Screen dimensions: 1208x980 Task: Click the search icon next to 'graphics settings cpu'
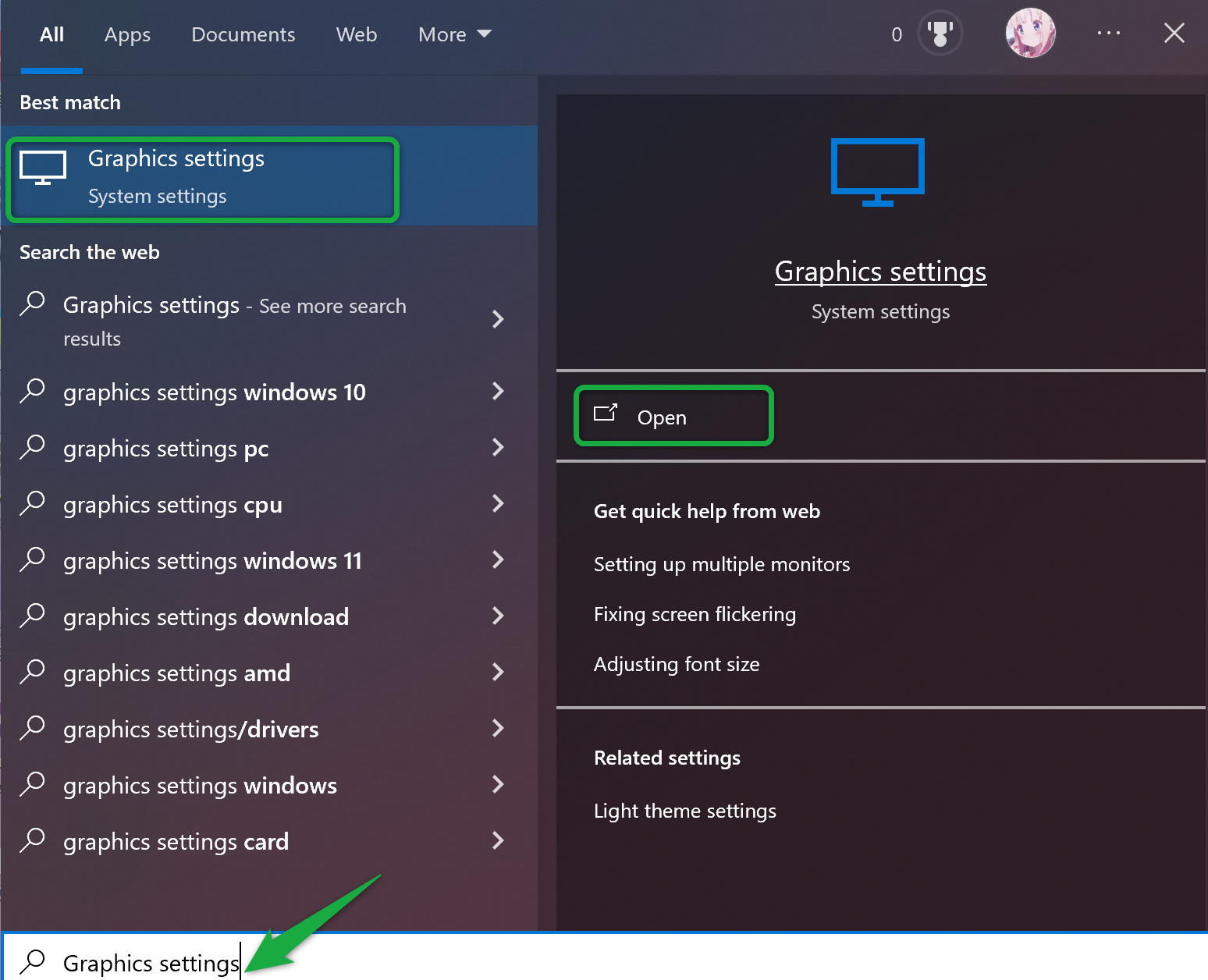coord(32,504)
